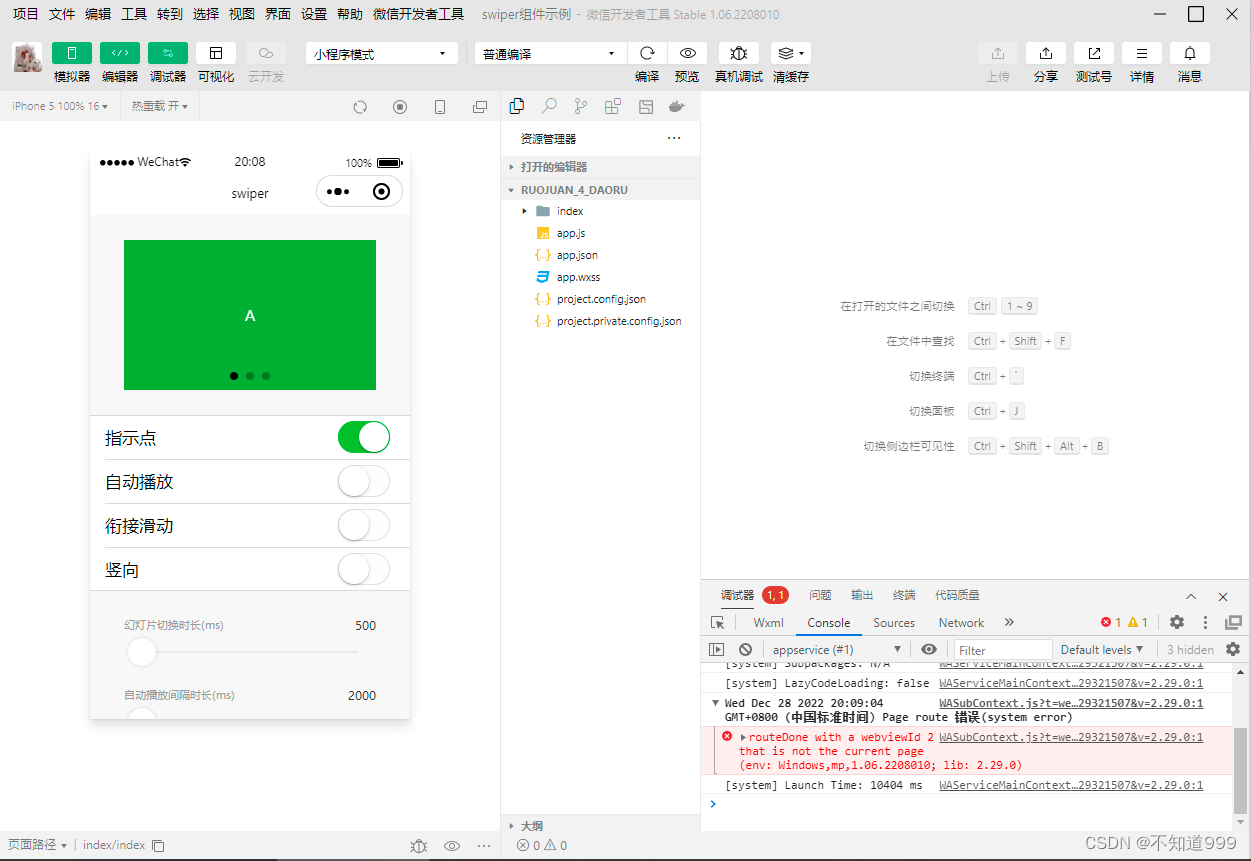Expand the 大纲 outline section
Screen dimensions: 1251x861
[600, 826]
